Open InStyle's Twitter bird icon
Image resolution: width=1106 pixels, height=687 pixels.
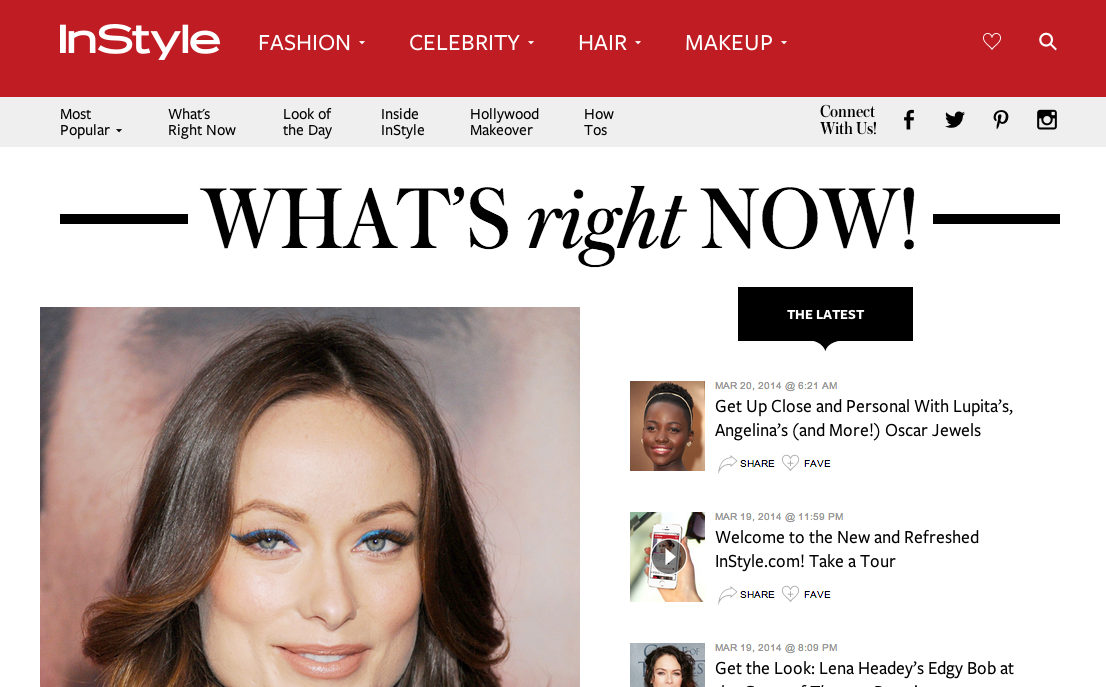[x=954, y=120]
